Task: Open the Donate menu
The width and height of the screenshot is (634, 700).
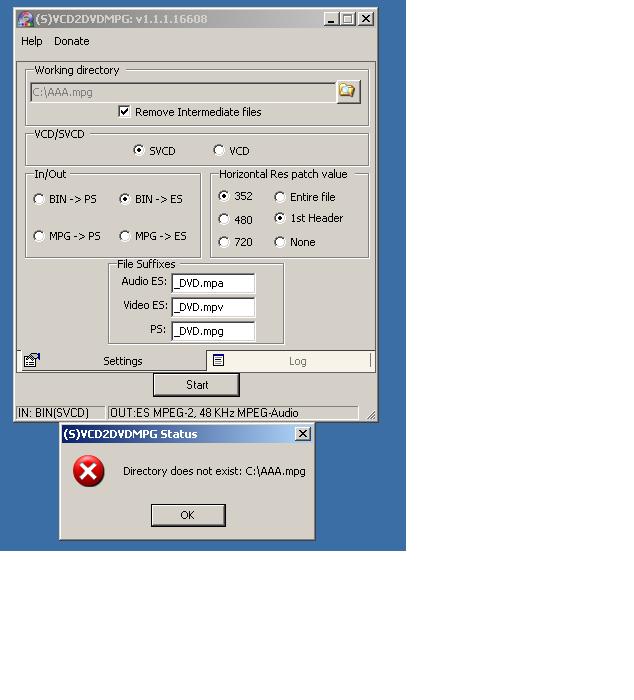Action: 71,41
